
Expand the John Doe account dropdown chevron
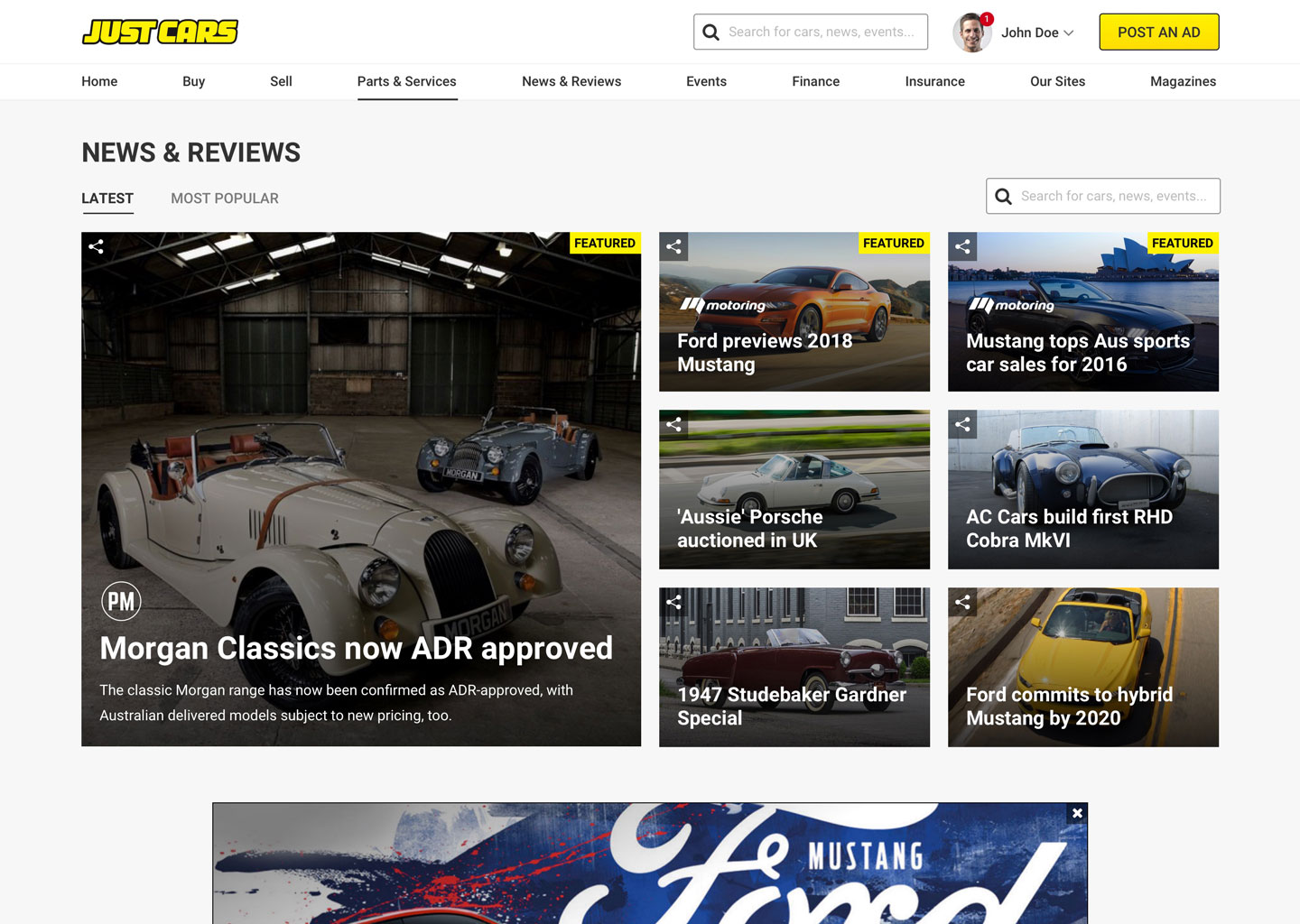pos(1069,32)
